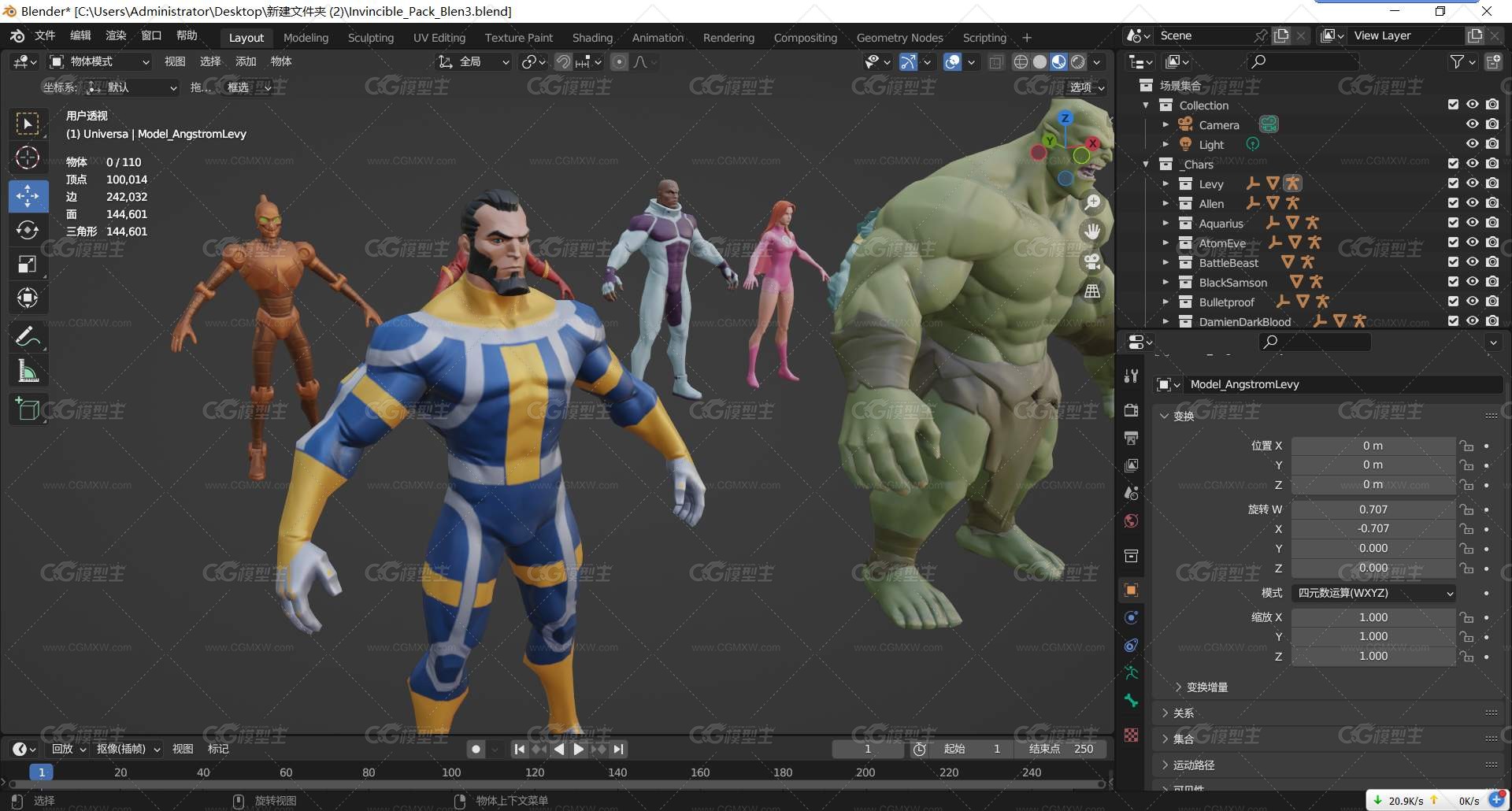Choose the Scale tool
This screenshot has height=811, width=1512.
coord(28,264)
